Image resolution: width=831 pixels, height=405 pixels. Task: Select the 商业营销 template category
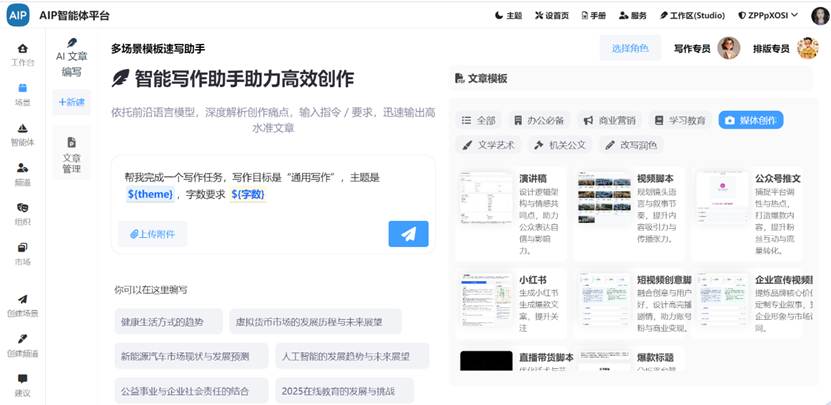(x=609, y=120)
